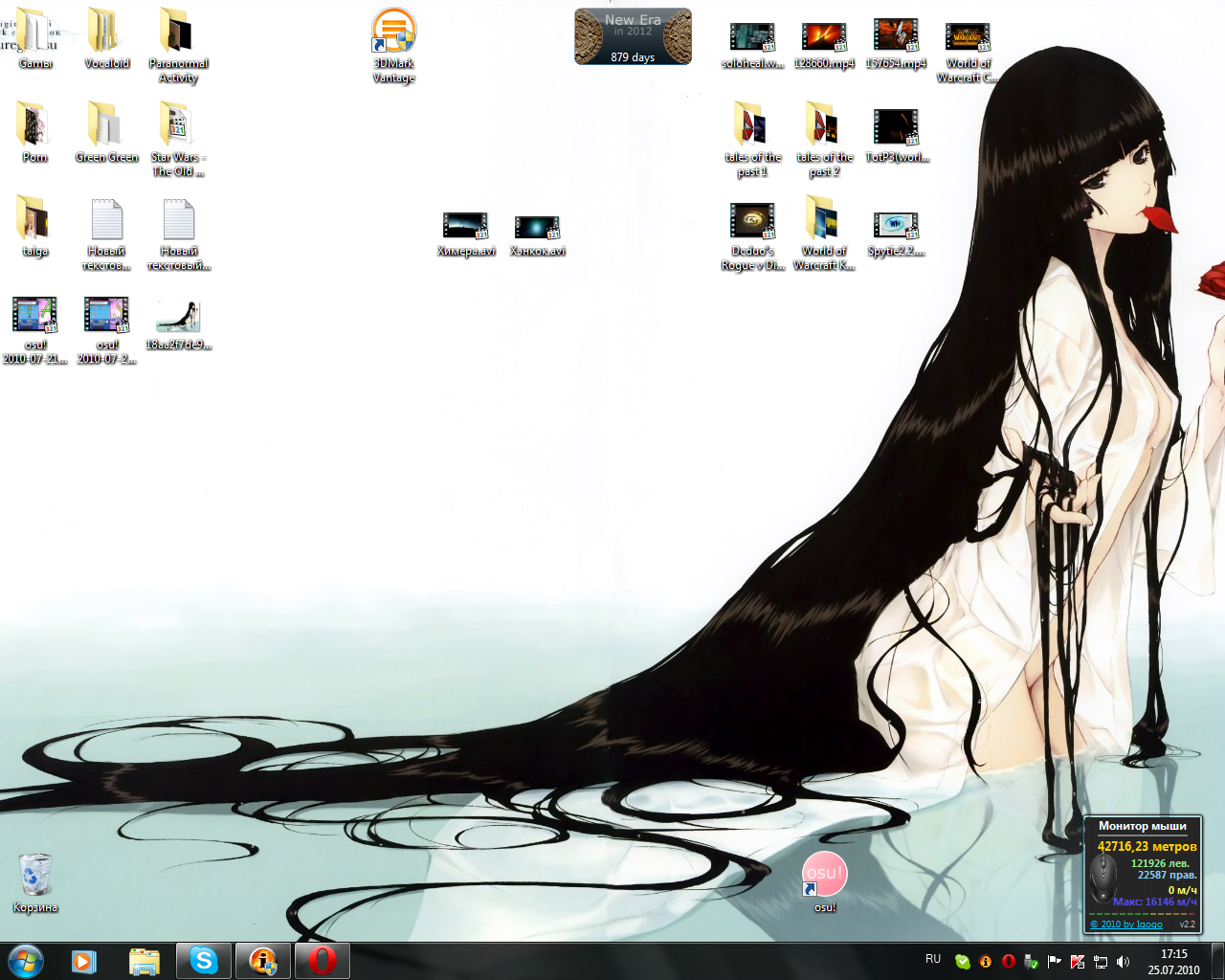Switch to Skype window in taskbar
Image resolution: width=1225 pixels, height=980 pixels.
point(204,961)
